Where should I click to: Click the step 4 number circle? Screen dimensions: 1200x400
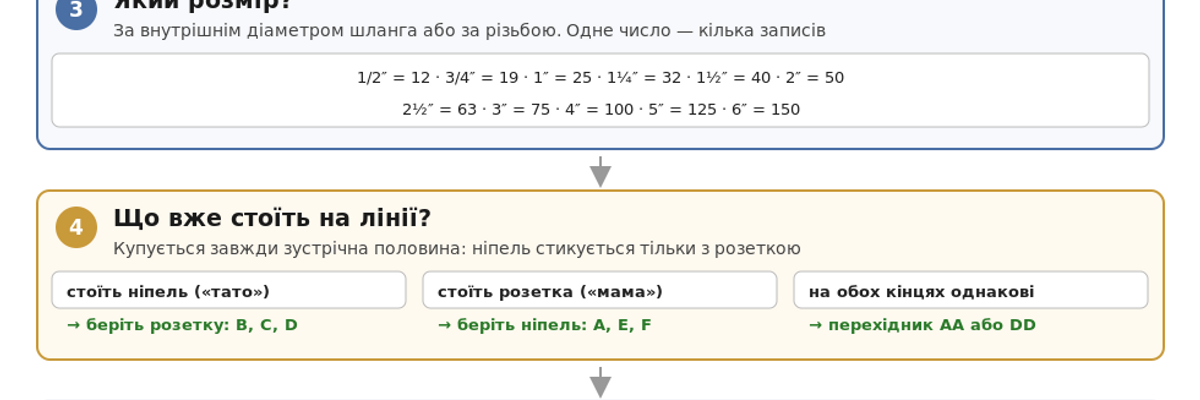(x=76, y=227)
